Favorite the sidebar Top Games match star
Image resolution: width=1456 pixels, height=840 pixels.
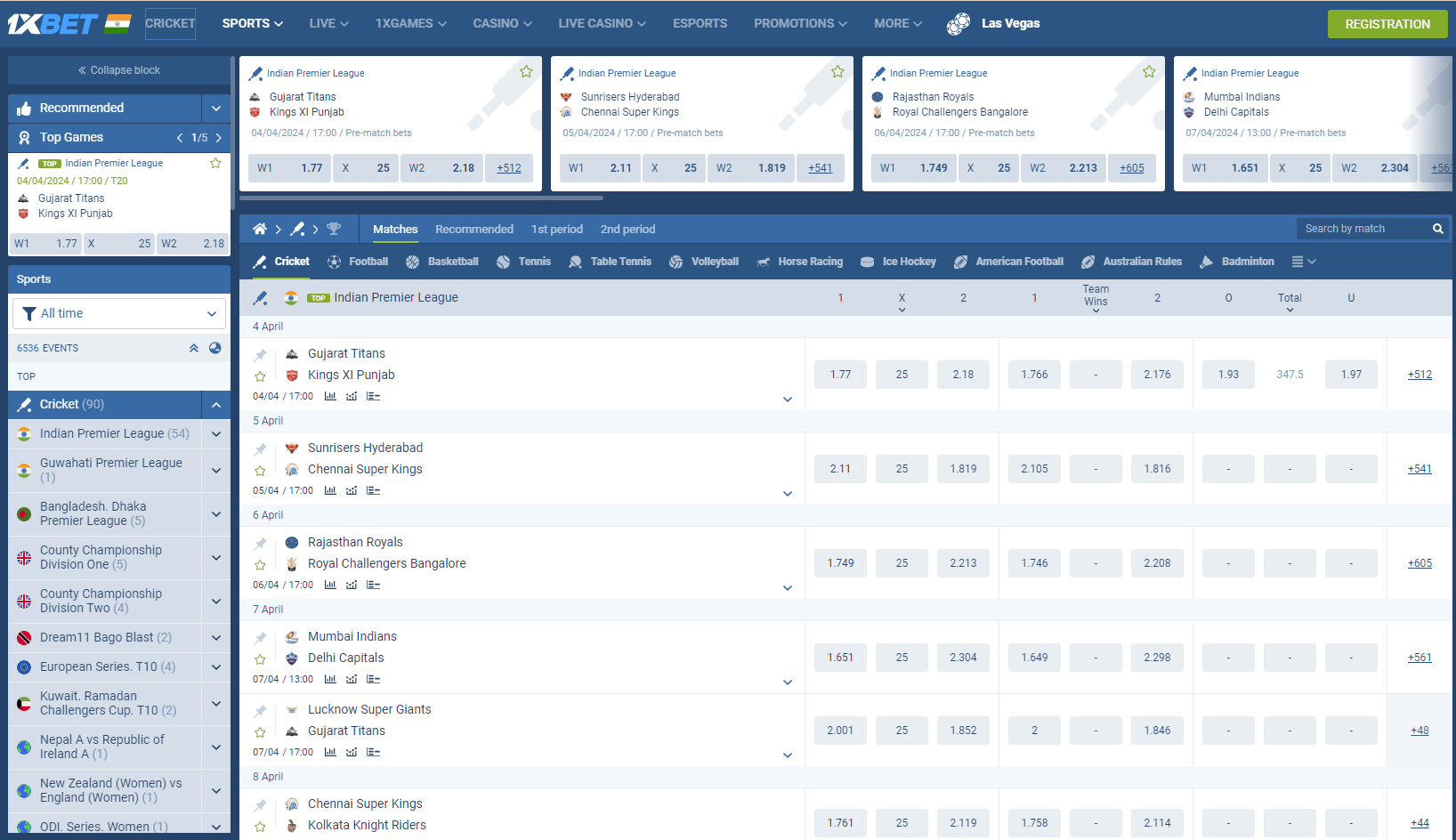(x=215, y=163)
